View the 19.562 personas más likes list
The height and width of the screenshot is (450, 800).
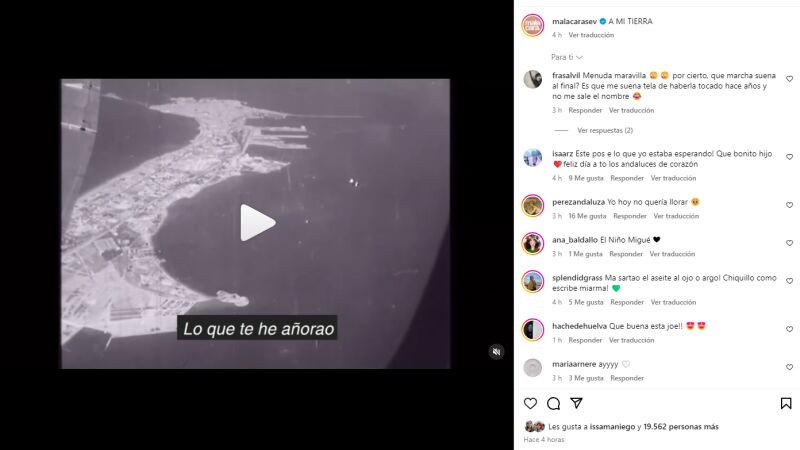pos(681,427)
